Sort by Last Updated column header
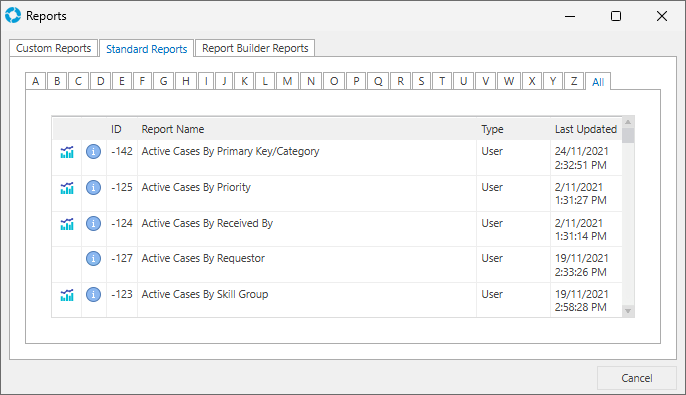The height and width of the screenshot is (395, 686). pyautogui.click(x=586, y=129)
